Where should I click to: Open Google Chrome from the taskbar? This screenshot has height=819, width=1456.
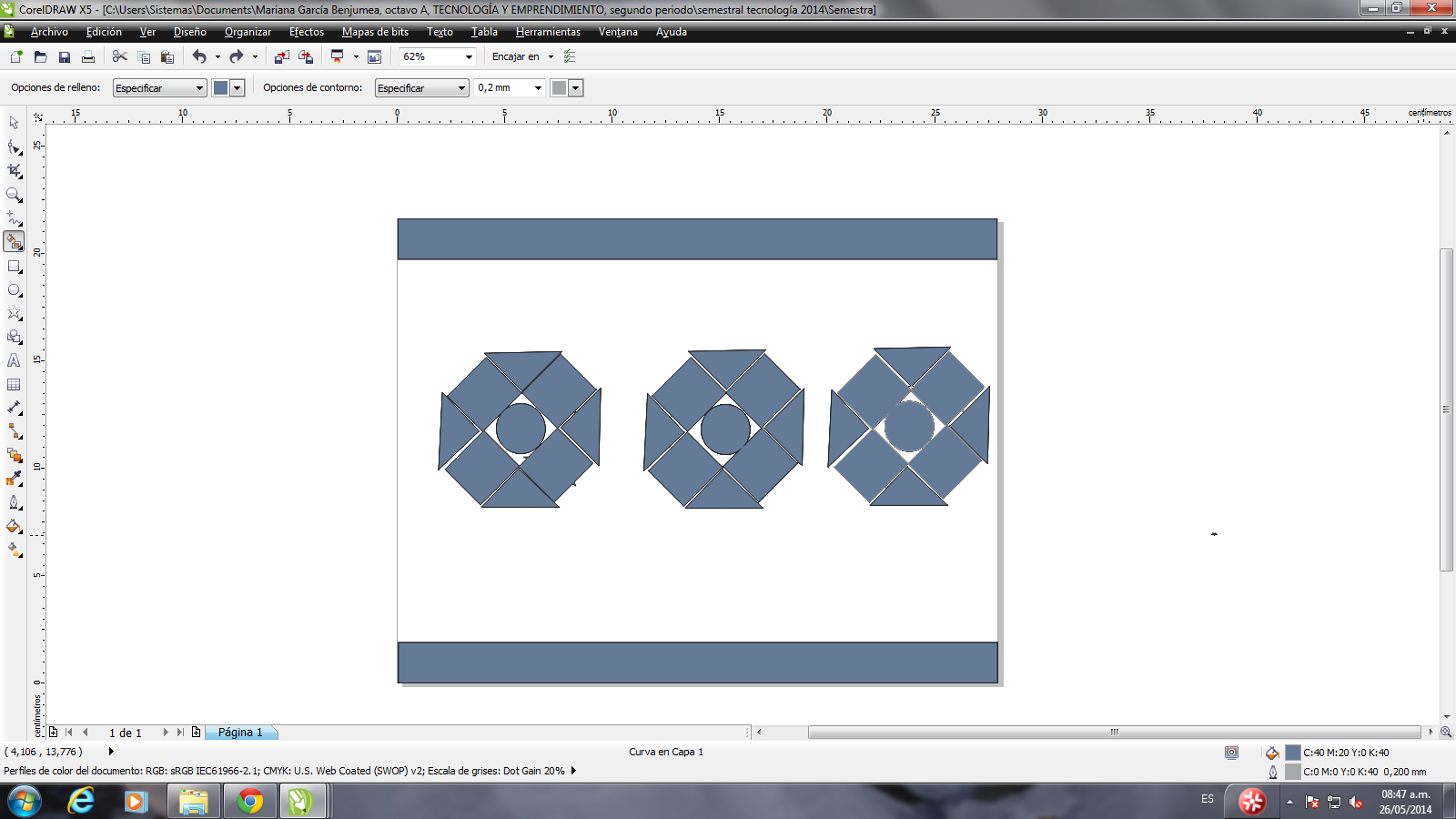(250, 802)
